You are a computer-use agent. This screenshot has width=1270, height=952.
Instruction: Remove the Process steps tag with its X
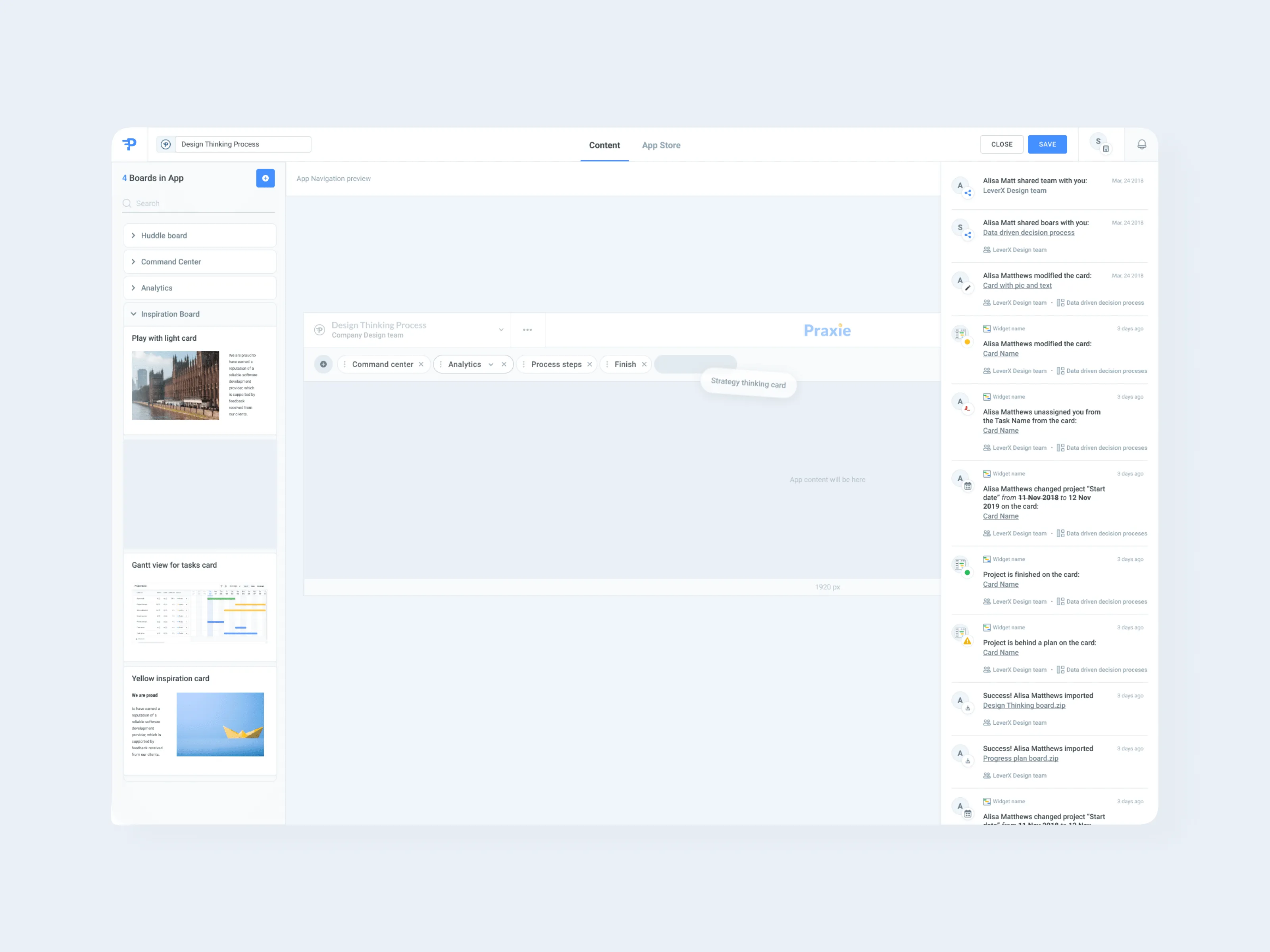590,364
